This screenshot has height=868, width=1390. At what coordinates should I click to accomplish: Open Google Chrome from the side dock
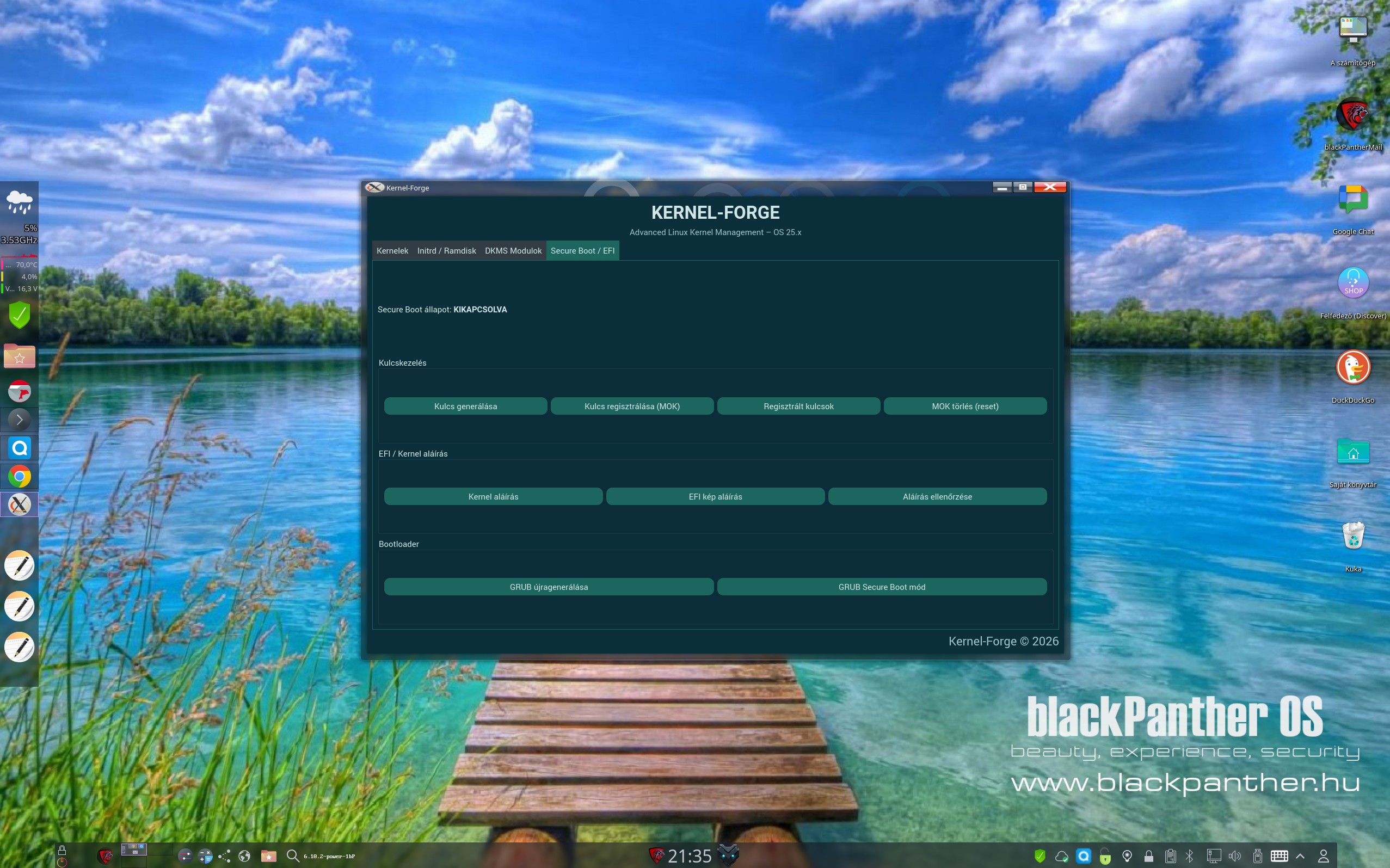point(20,477)
